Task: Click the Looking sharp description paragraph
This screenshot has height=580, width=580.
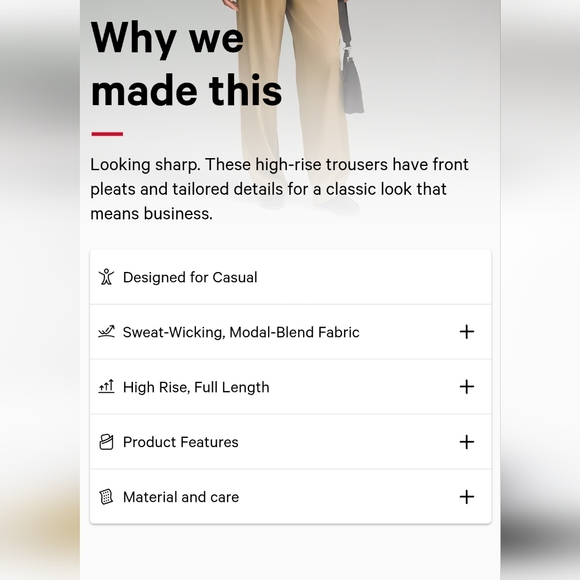Action: [x=279, y=189]
